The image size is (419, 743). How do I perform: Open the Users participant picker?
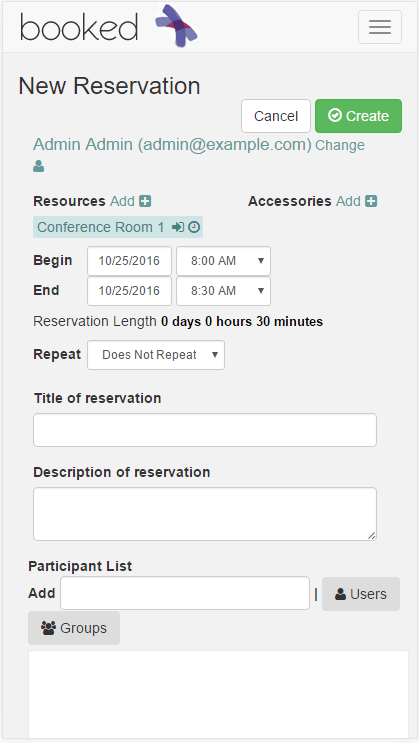pos(361,594)
